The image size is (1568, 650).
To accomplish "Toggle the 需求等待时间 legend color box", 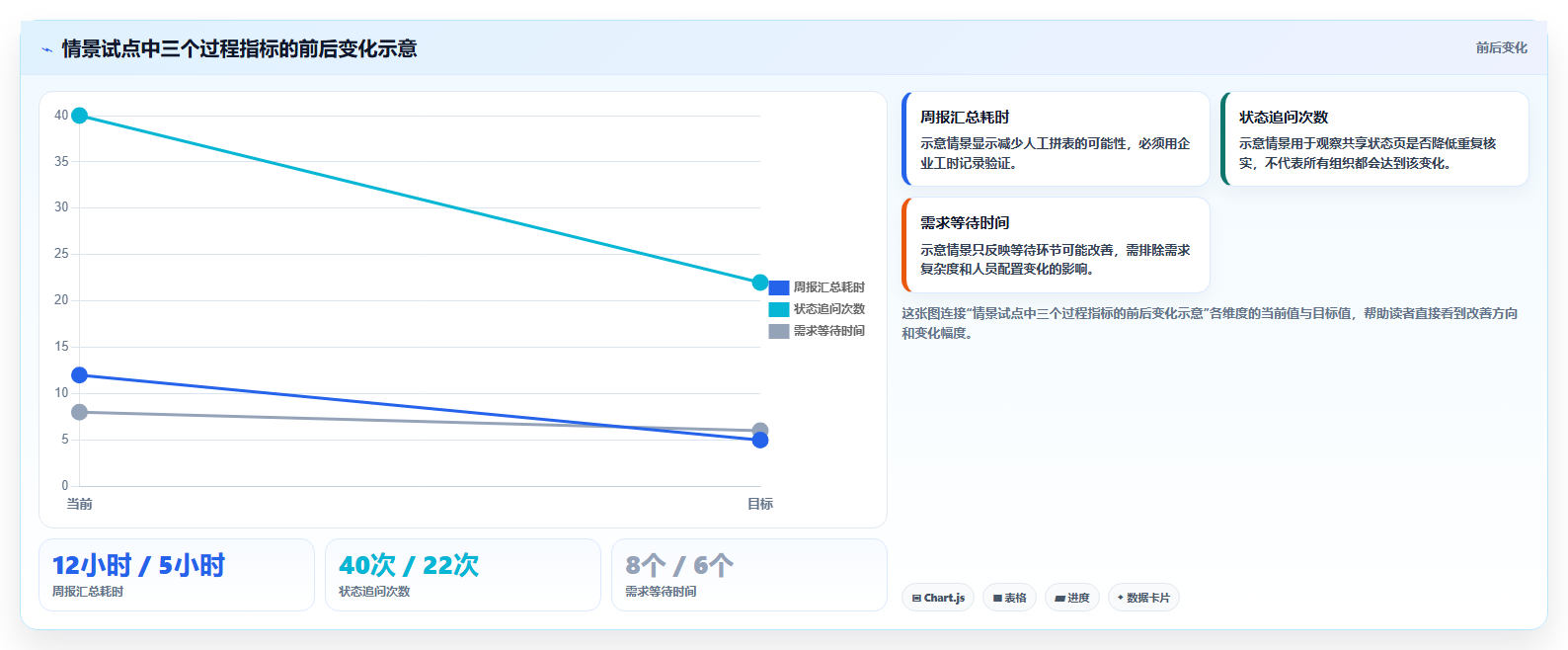I will pyautogui.click(x=779, y=331).
